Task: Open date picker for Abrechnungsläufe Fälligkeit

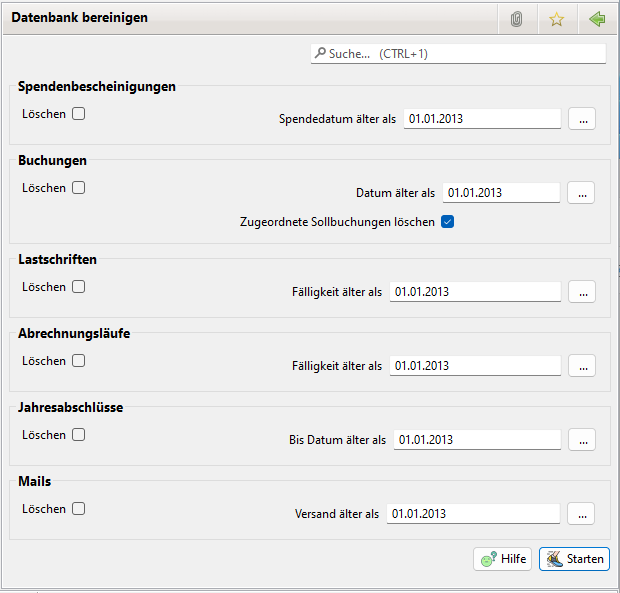Action: point(582,366)
